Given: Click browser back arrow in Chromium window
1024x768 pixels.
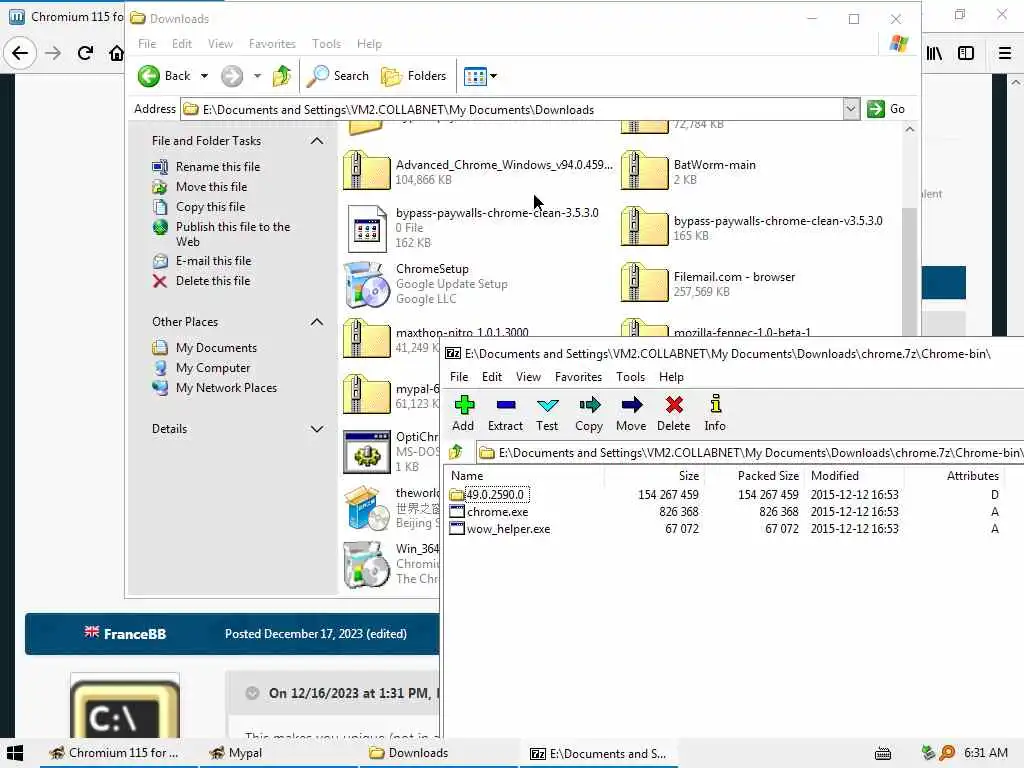Looking at the screenshot, I should point(20,53).
